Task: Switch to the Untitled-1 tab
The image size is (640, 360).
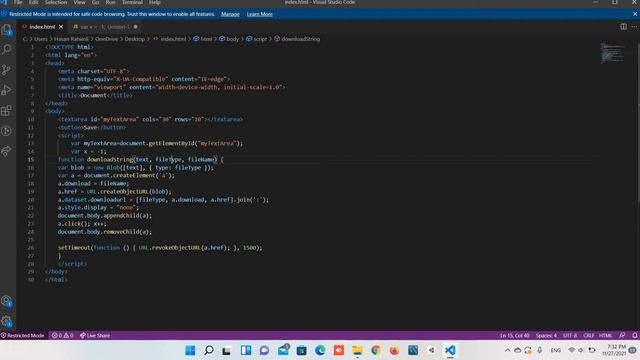Action: [105, 27]
